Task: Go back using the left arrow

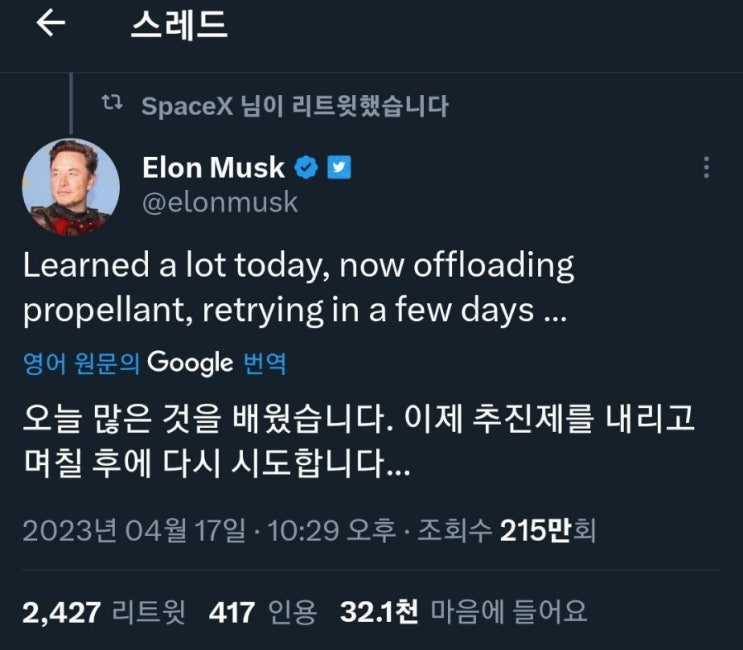Action: point(50,25)
